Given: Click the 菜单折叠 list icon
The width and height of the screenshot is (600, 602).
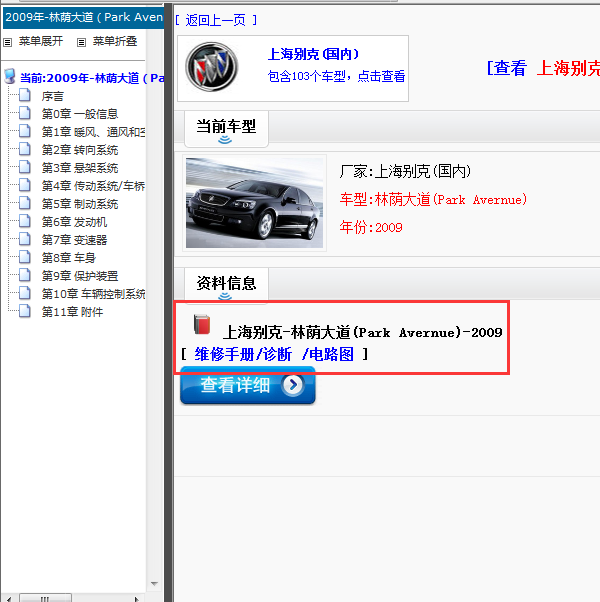Looking at the screenshot, I should pos(81,42).
